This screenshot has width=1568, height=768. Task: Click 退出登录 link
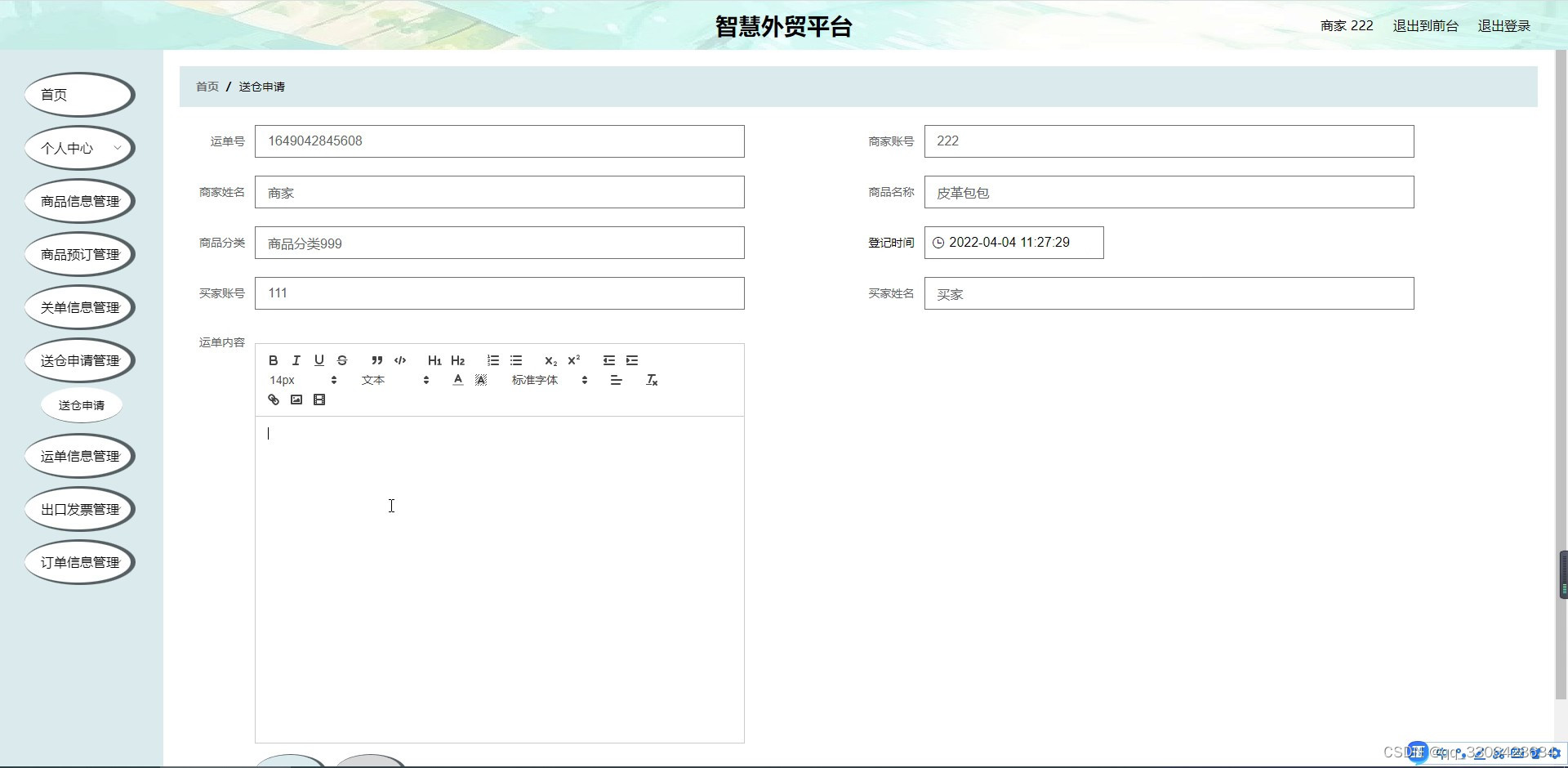[x=1503, y=26]
